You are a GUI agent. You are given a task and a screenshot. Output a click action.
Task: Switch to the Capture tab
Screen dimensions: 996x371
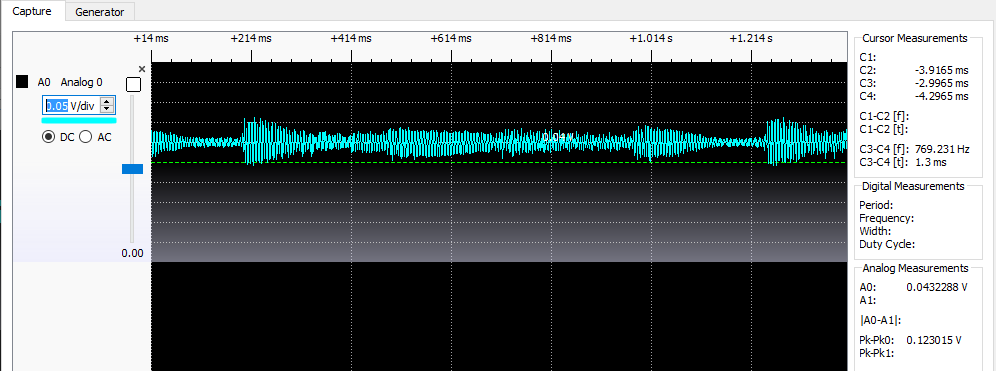tap(32, 11)
